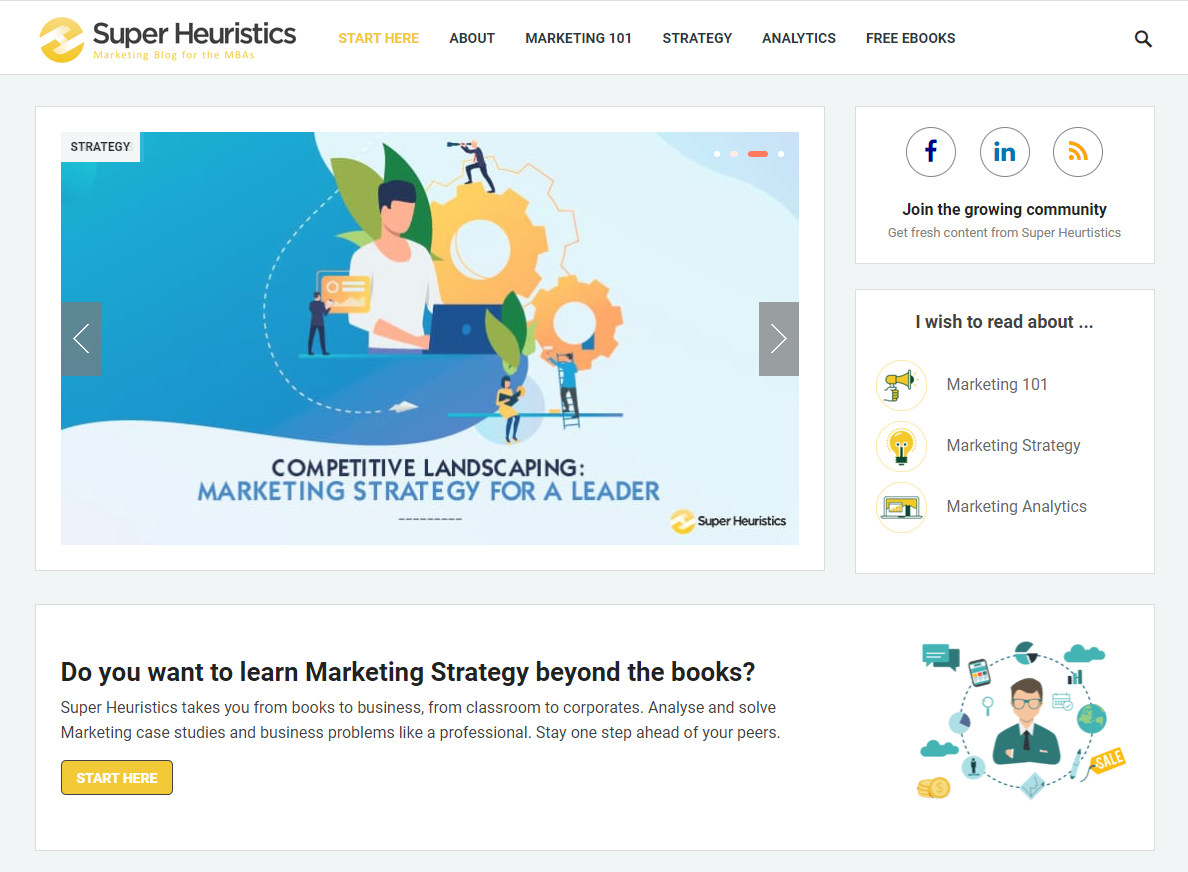Go to next slide arrow
Image resolution: width=1188 pixels, height=872 pixels.
pos(779,339)
